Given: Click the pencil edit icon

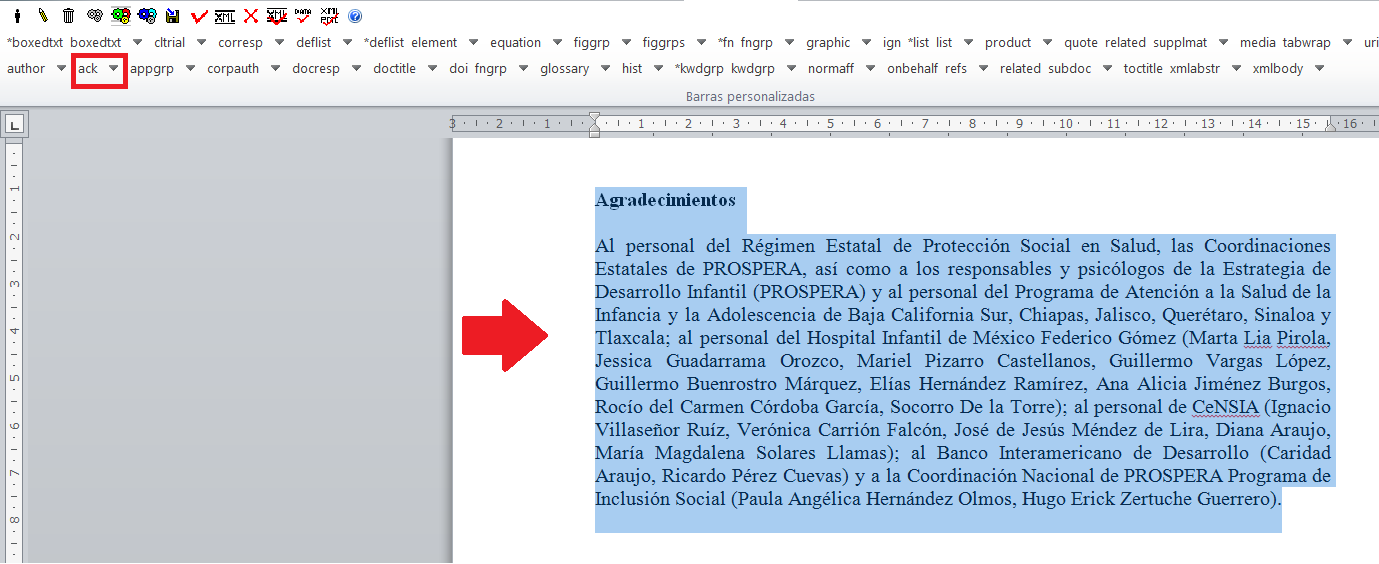Looking at the screenshot, I should click(43, 16).
